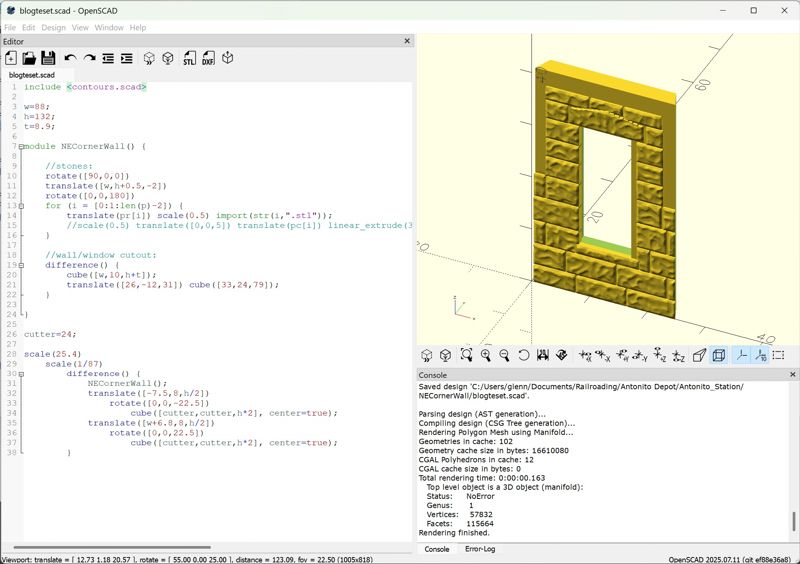Collapse the for loop at line 13
This screenshot has width=800, height=564.
point(21,206)
